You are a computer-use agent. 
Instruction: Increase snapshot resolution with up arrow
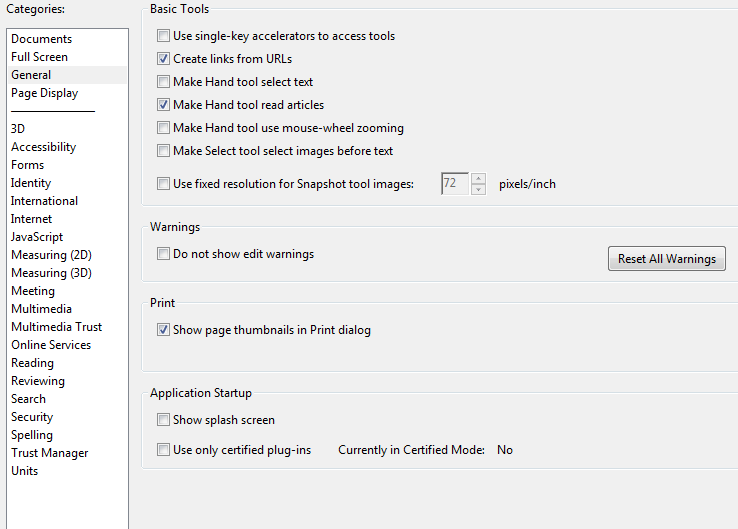(x=479, y=179)
